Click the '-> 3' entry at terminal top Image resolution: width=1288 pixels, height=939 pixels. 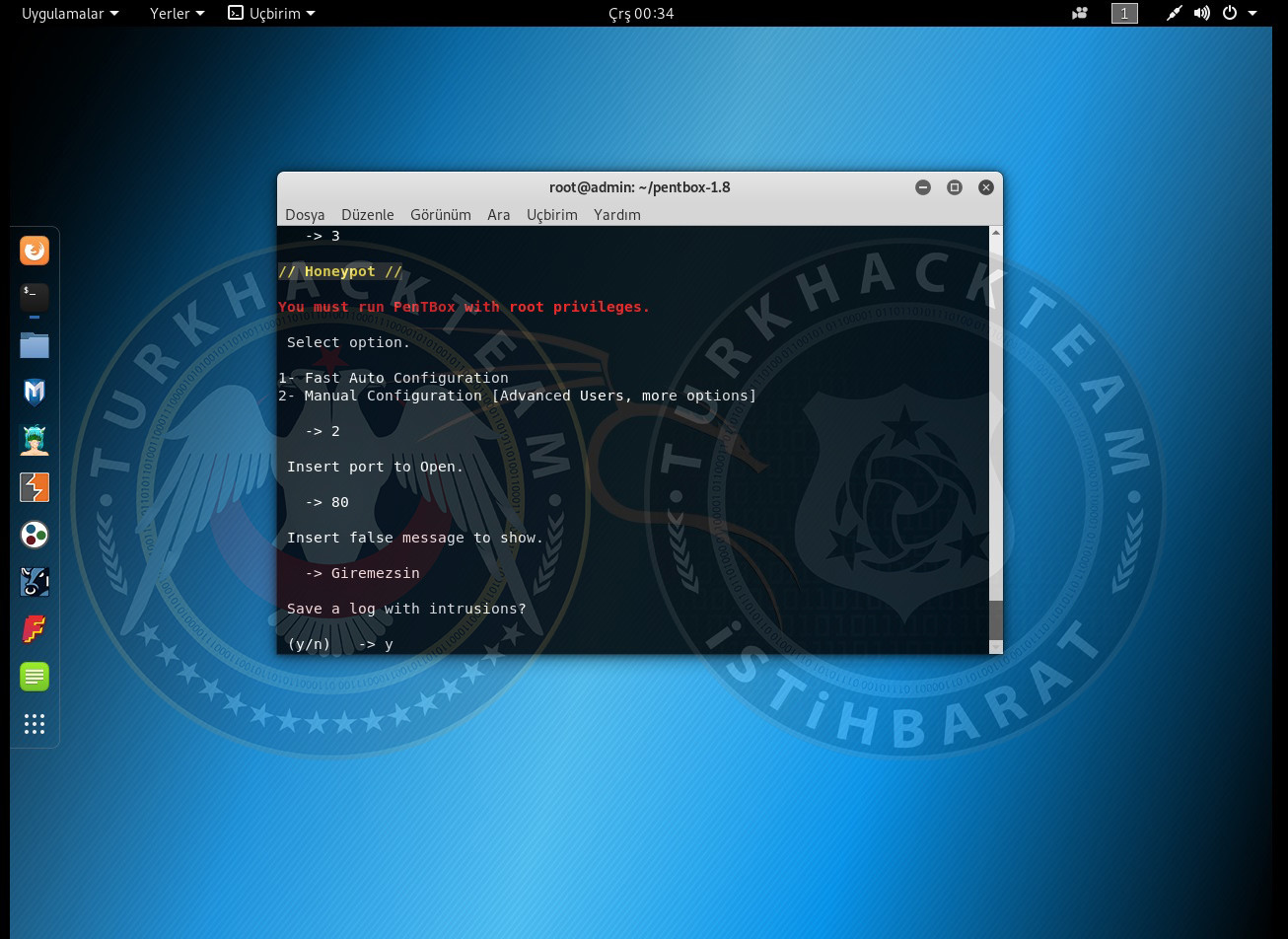click(x=322, y=236)
